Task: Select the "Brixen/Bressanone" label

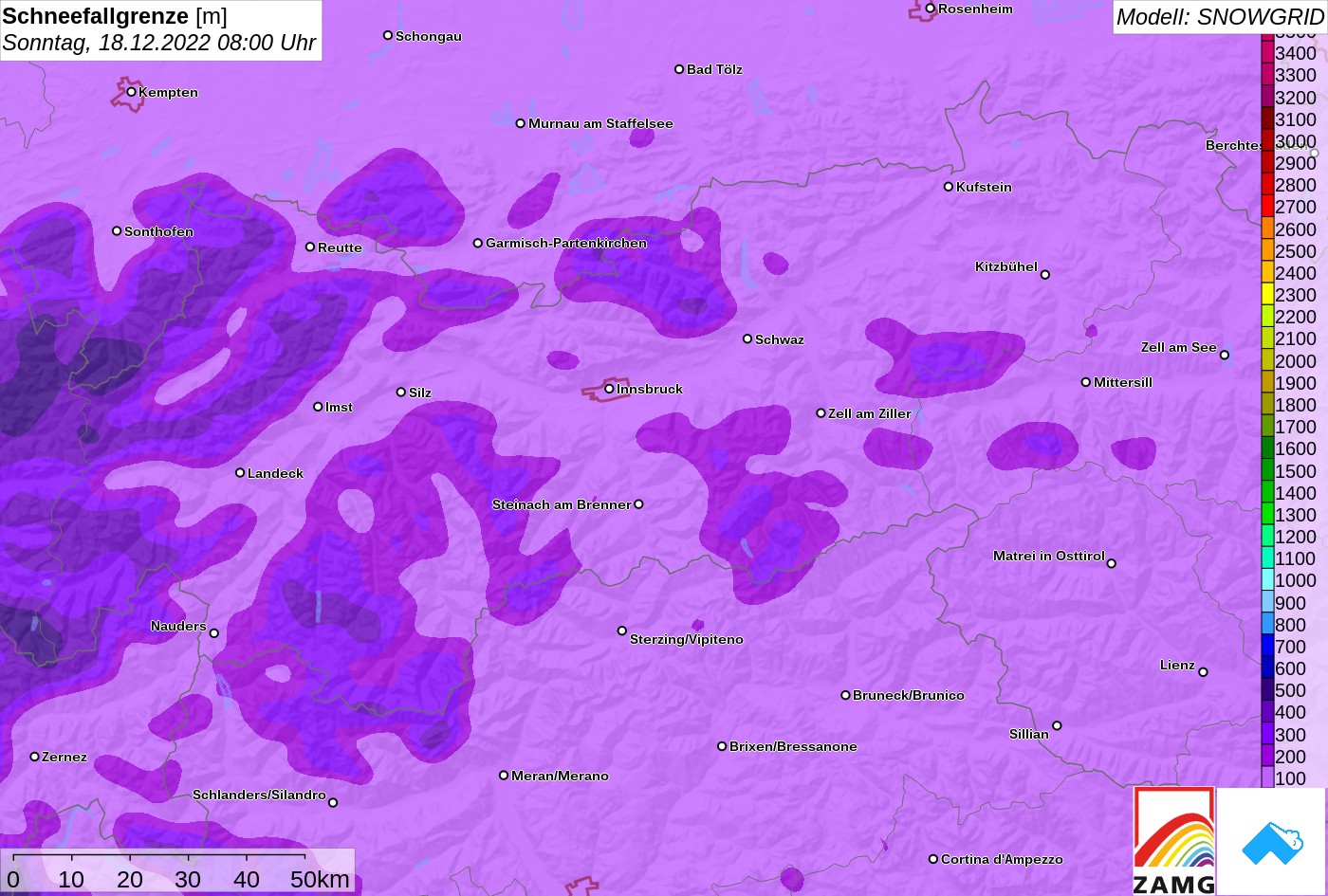Action: [793, 746]
